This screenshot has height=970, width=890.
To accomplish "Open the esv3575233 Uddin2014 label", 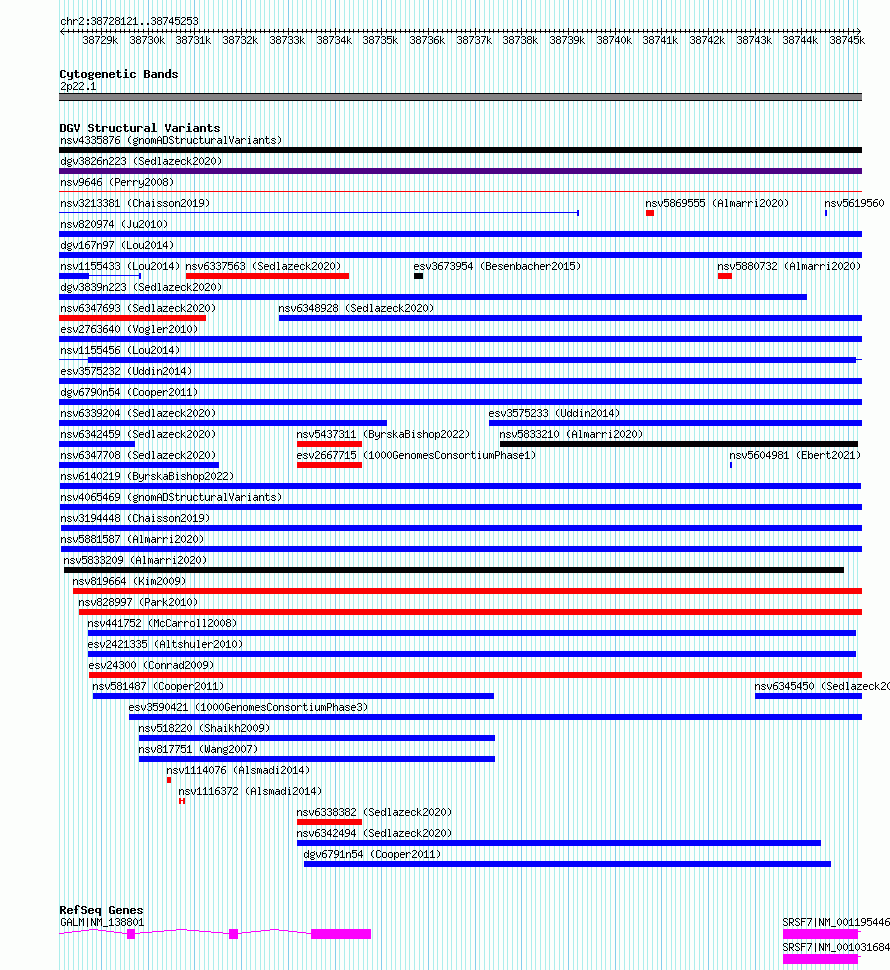I will click(554, 414).
